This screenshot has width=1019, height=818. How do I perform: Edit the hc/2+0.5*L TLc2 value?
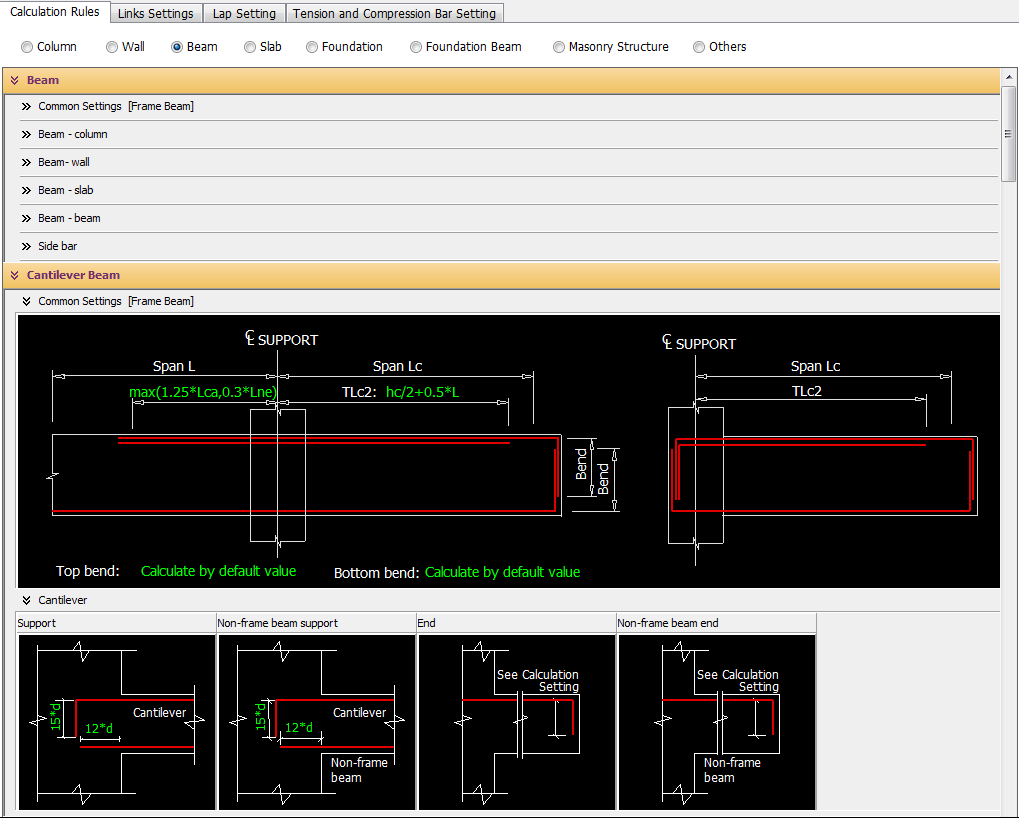point(422,392)
